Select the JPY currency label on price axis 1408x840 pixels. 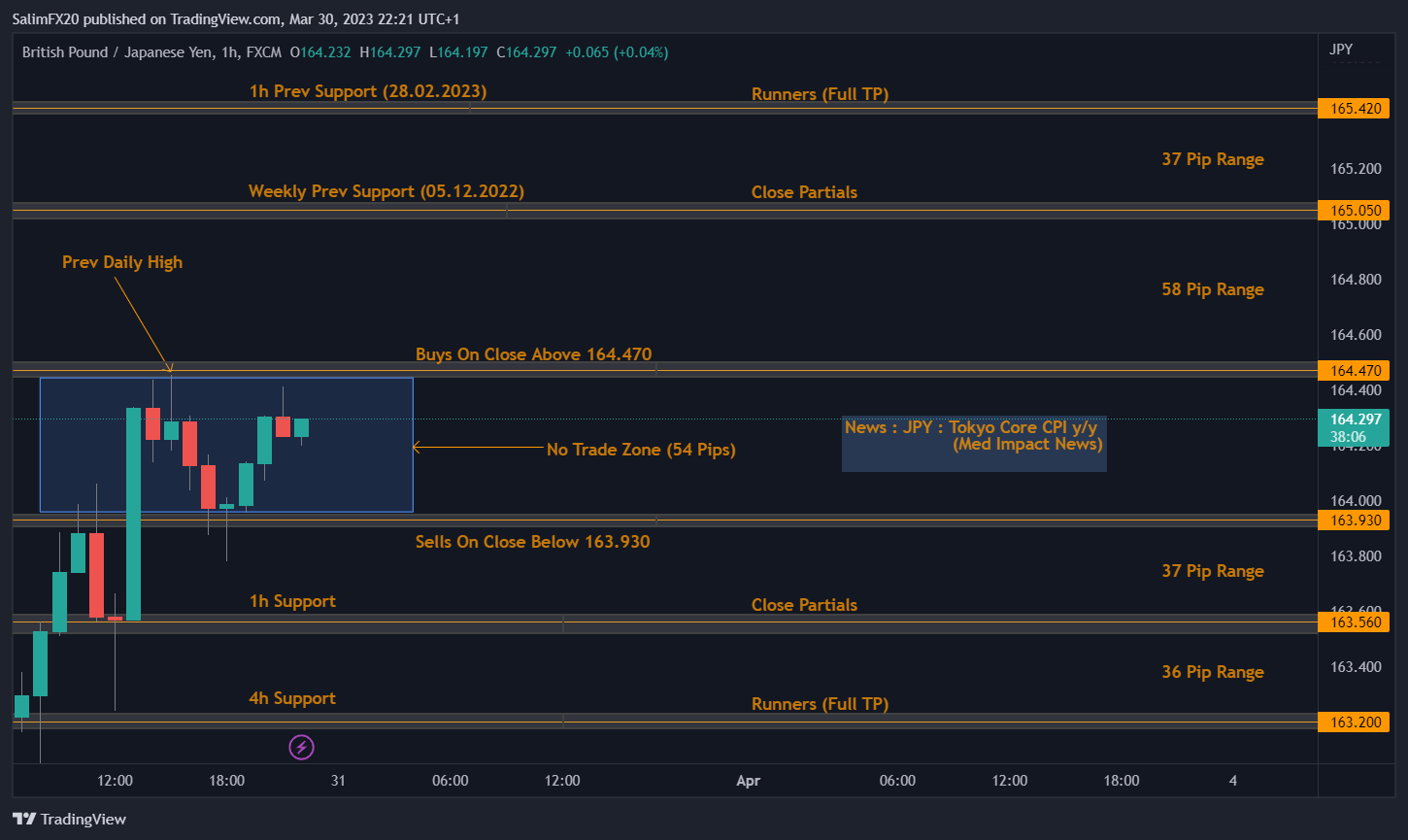click(1340, 50)
